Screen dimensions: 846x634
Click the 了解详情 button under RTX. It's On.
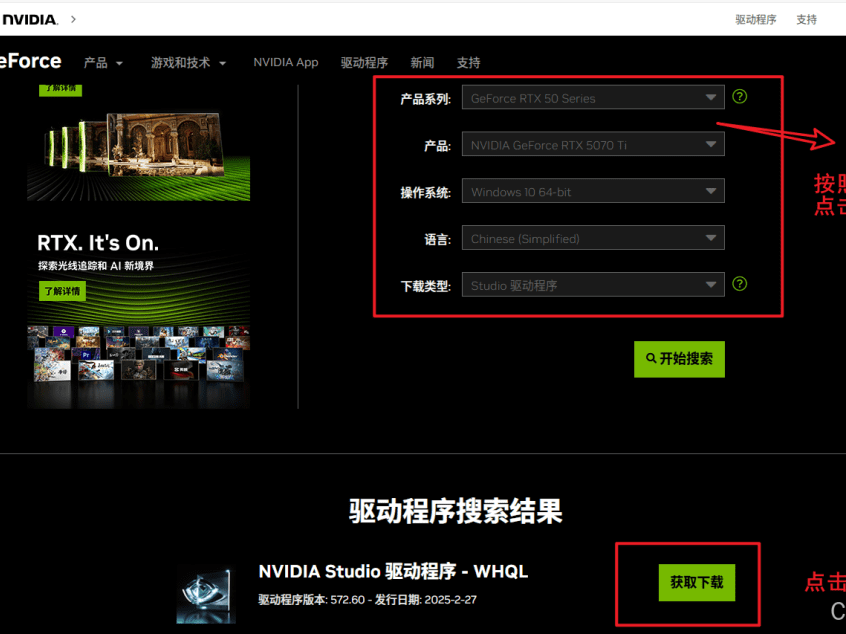pyautogui.click(x=62, y=291)
